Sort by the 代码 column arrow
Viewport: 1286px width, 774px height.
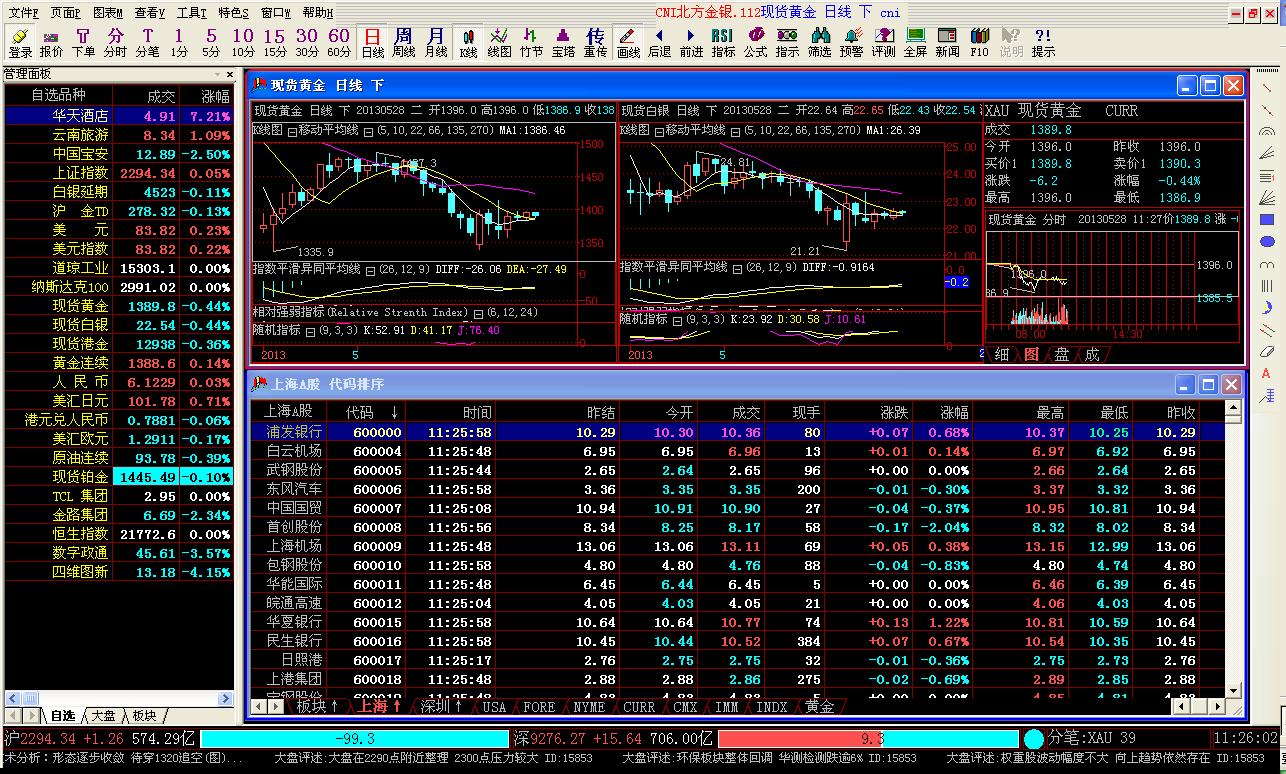click(x=394, y=412)
